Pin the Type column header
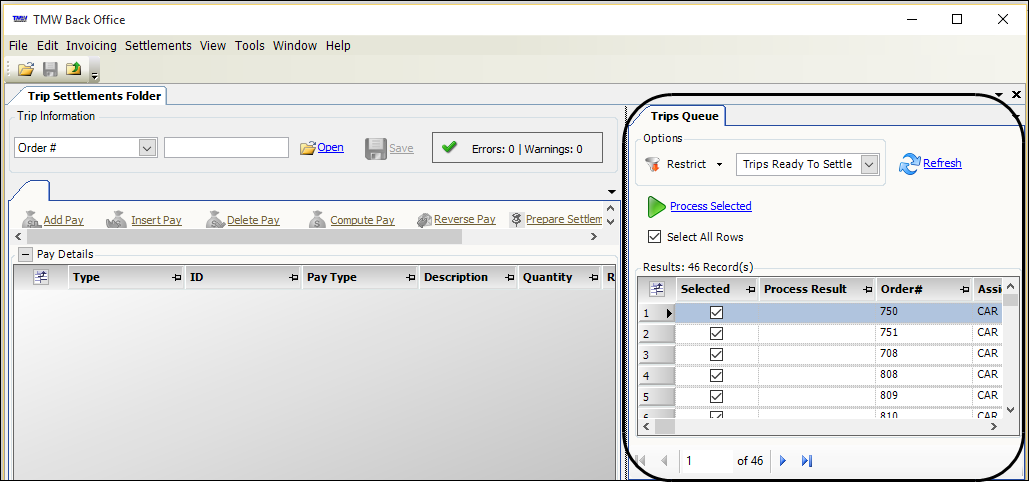The image size is (1029, 483). (176, 278)
